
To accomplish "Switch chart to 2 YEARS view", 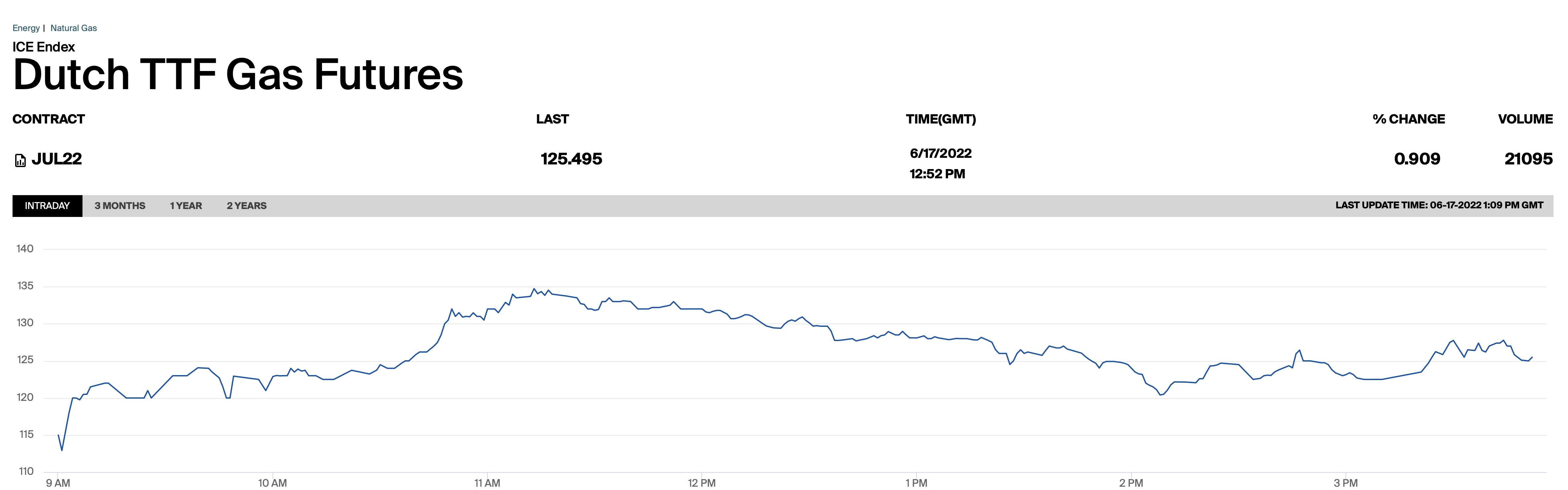I will tap(246, 206).
